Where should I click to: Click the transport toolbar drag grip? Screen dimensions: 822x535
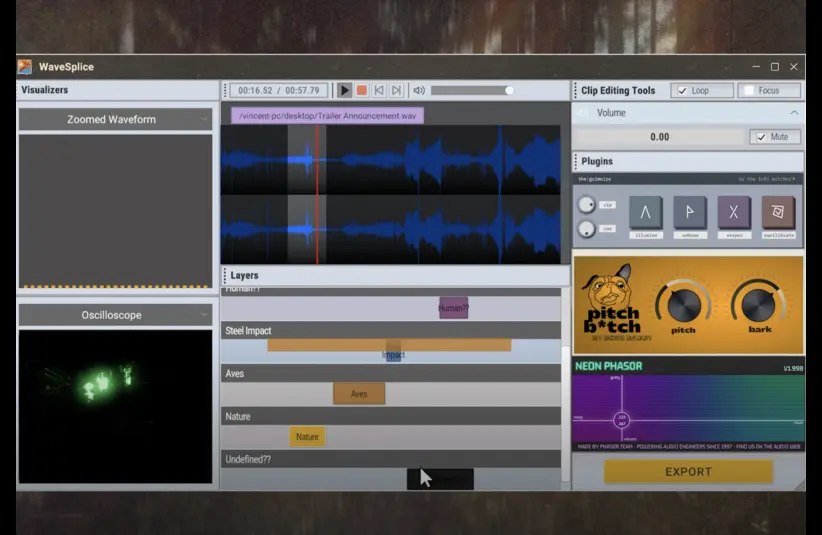225,90
